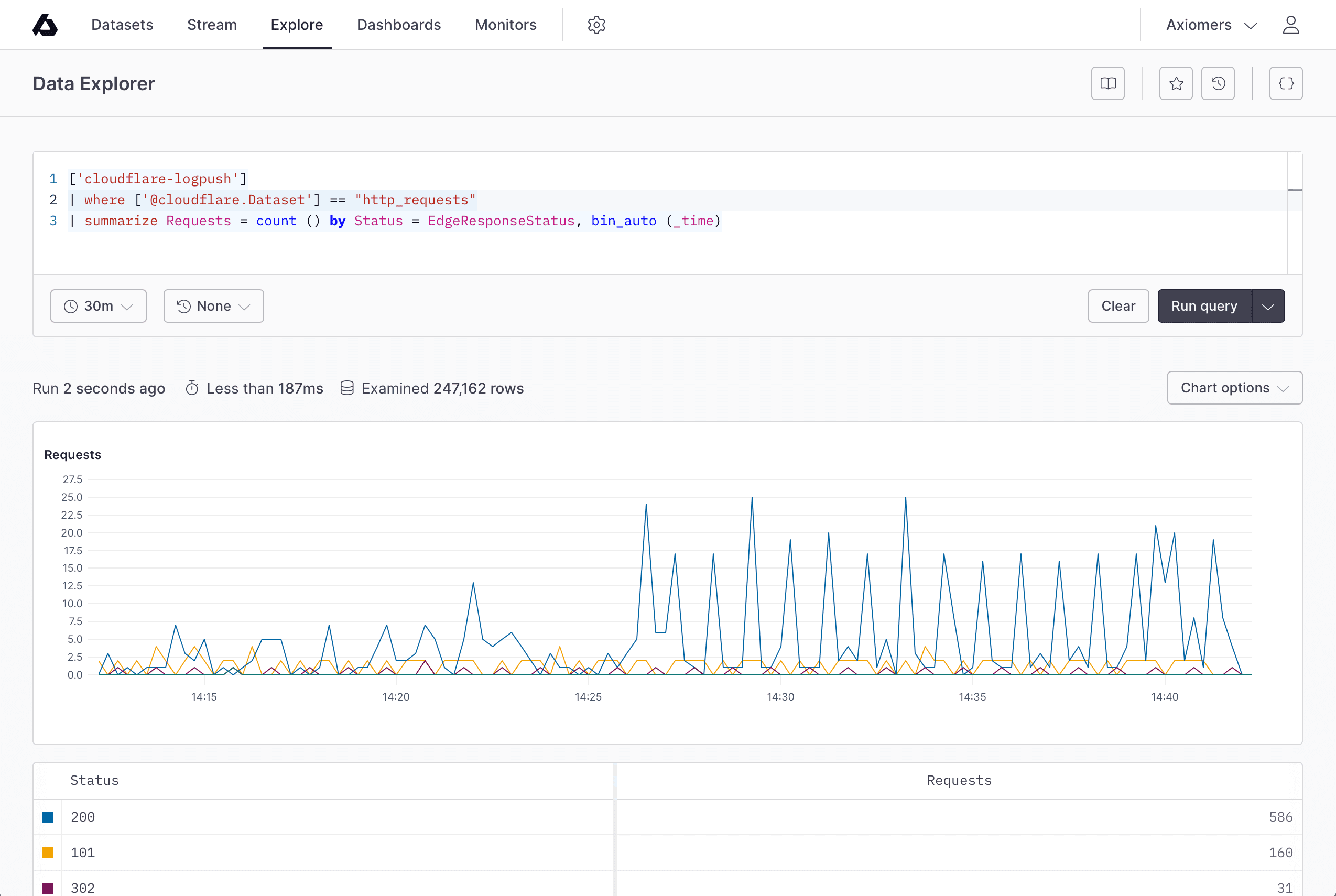Image resolution: width=1336 pixels, height=896 pixels.
Task: Click the orange swatch for status 101
Action: (x=47, y=853)
